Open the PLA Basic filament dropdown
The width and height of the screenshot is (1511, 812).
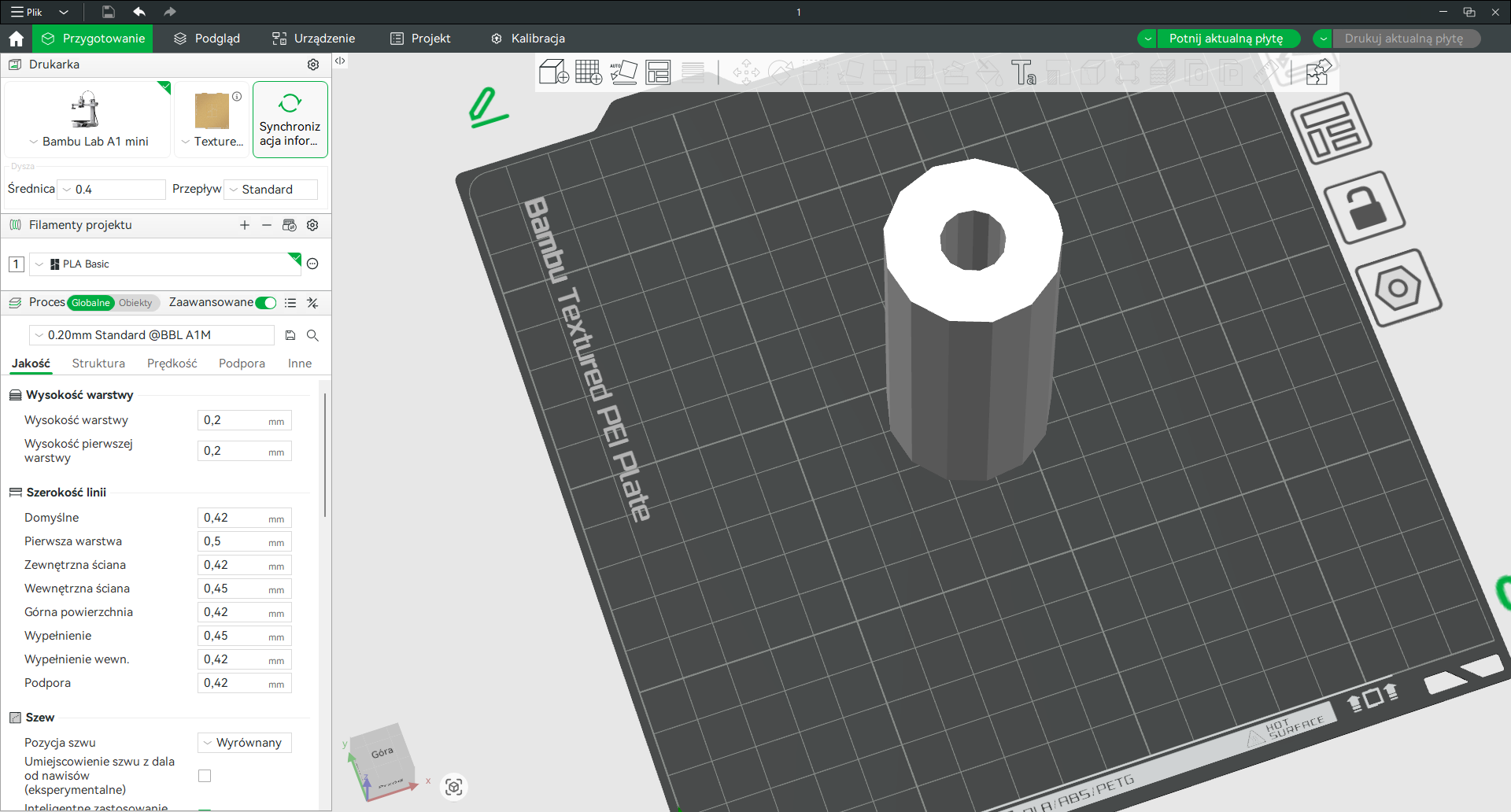pyautogui.click(x=165, y=264)
